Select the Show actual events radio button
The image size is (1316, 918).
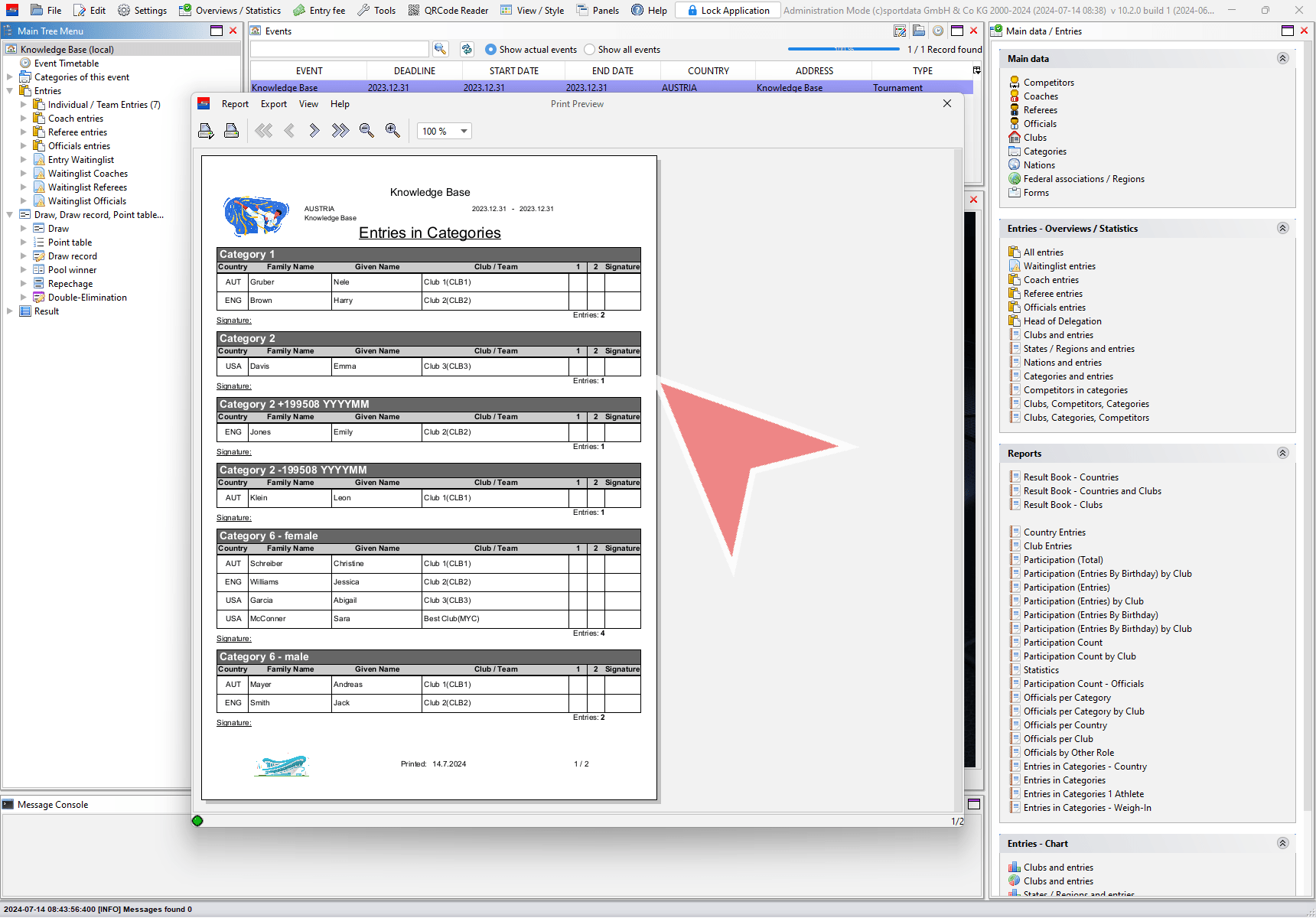[491, 50]
